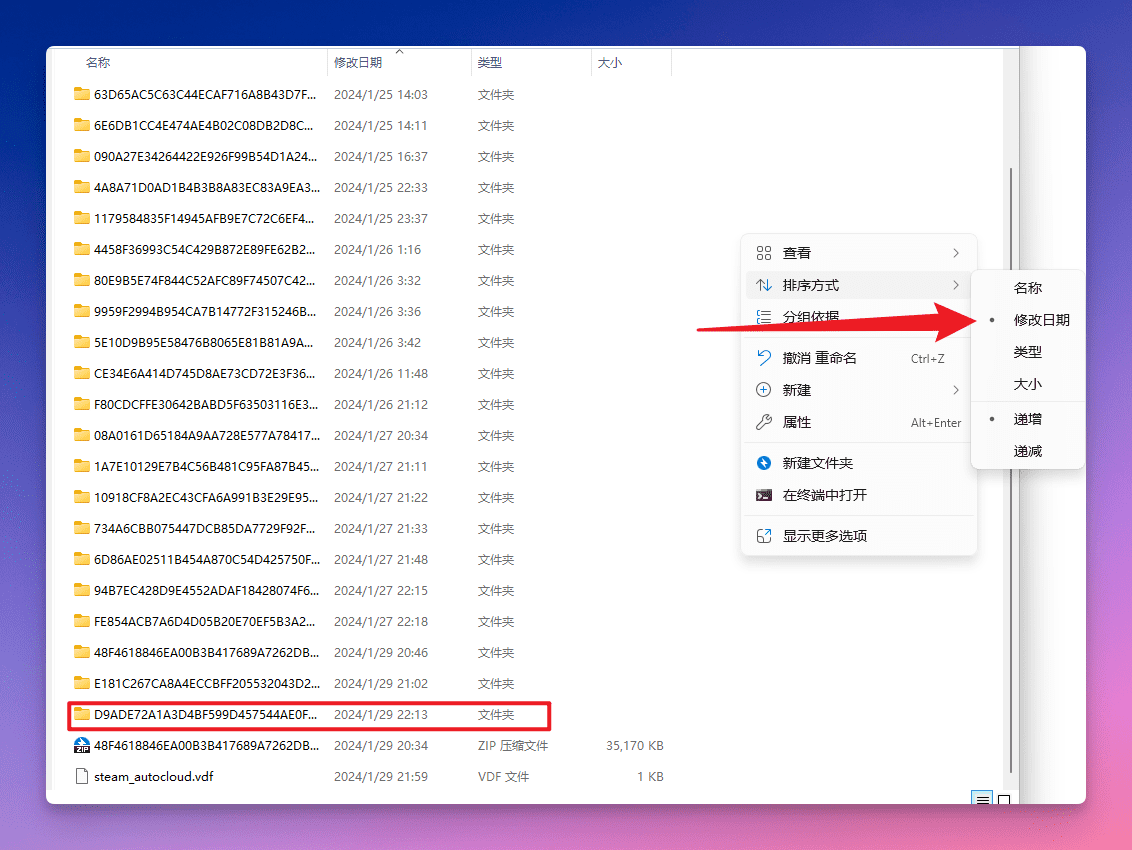Choose 递增 ascending order
Screen dimensions: 1132x850
coord(1027,419)
